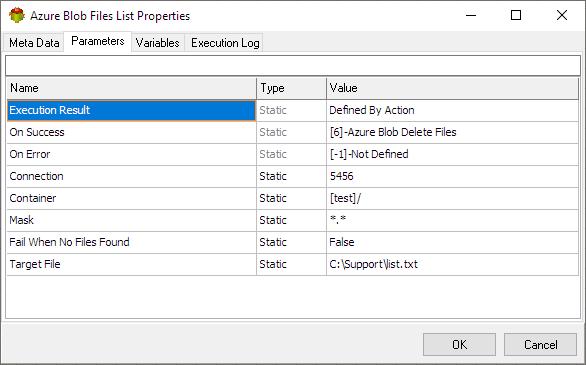Image resolution: width=586 pixels, height=365 pixels.
Task: Open the Variables tab
Action: (x=157, y=43)
